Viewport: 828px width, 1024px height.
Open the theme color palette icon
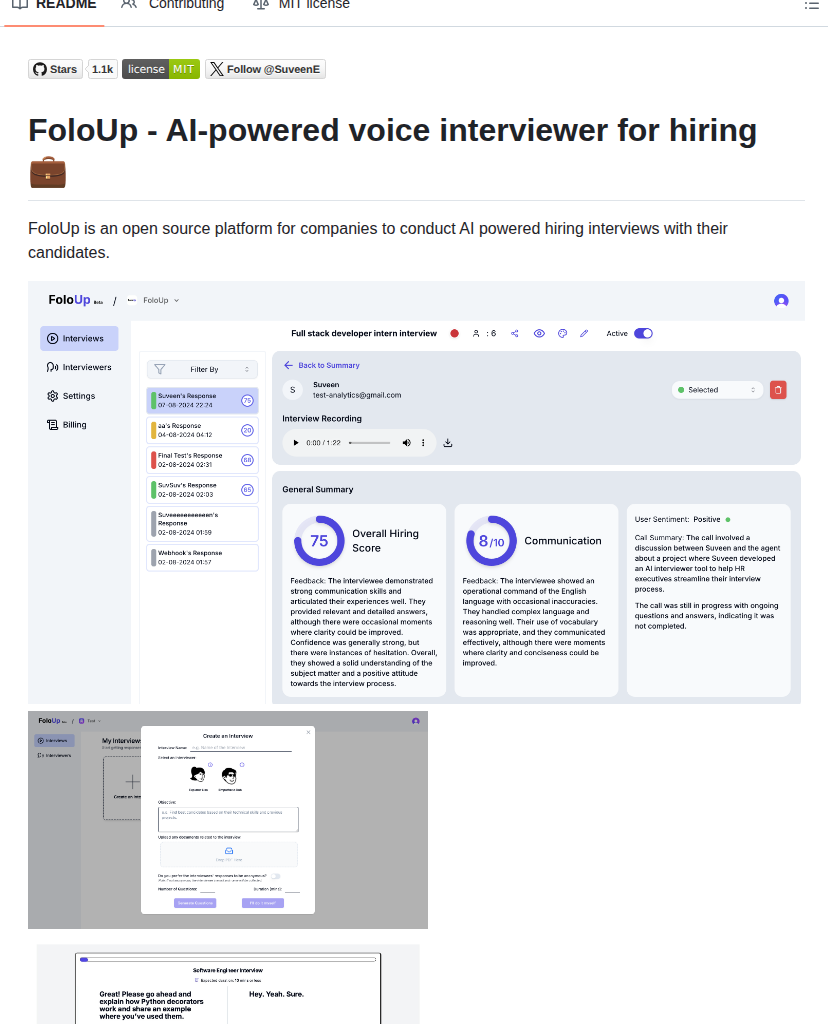coord(562,334)
